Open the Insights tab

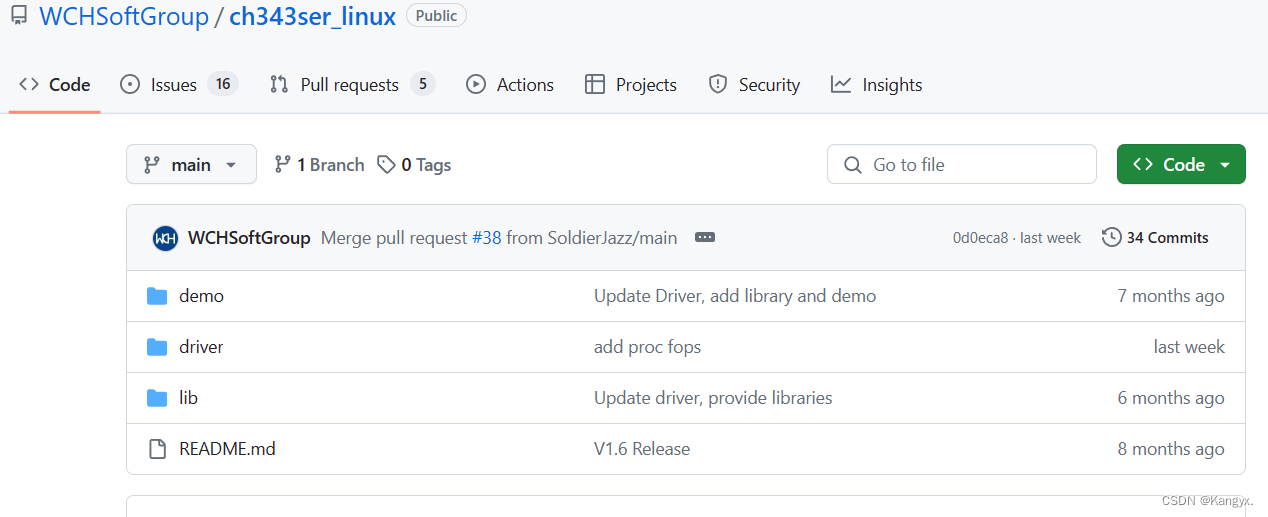(876, 85)
